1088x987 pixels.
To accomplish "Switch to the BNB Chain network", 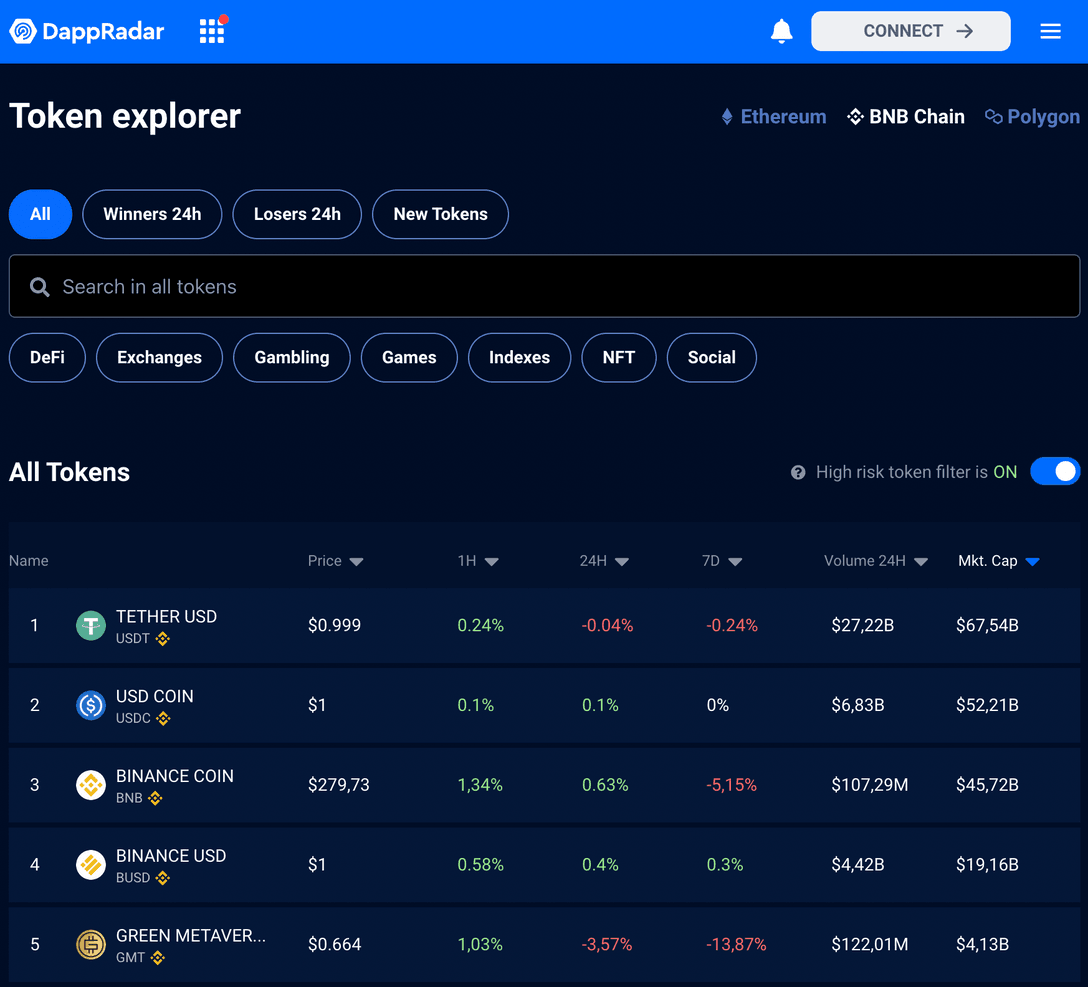I will coord(905,116).
